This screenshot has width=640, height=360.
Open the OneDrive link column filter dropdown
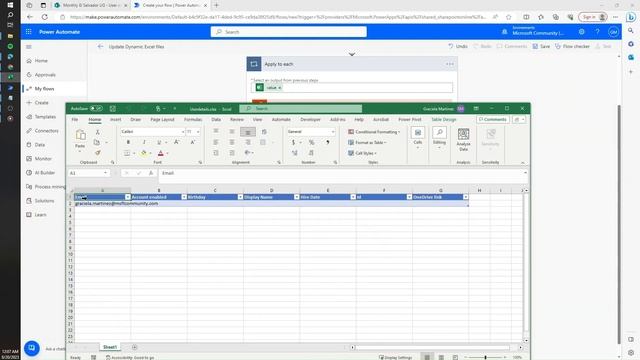click(x=465, y=197)
